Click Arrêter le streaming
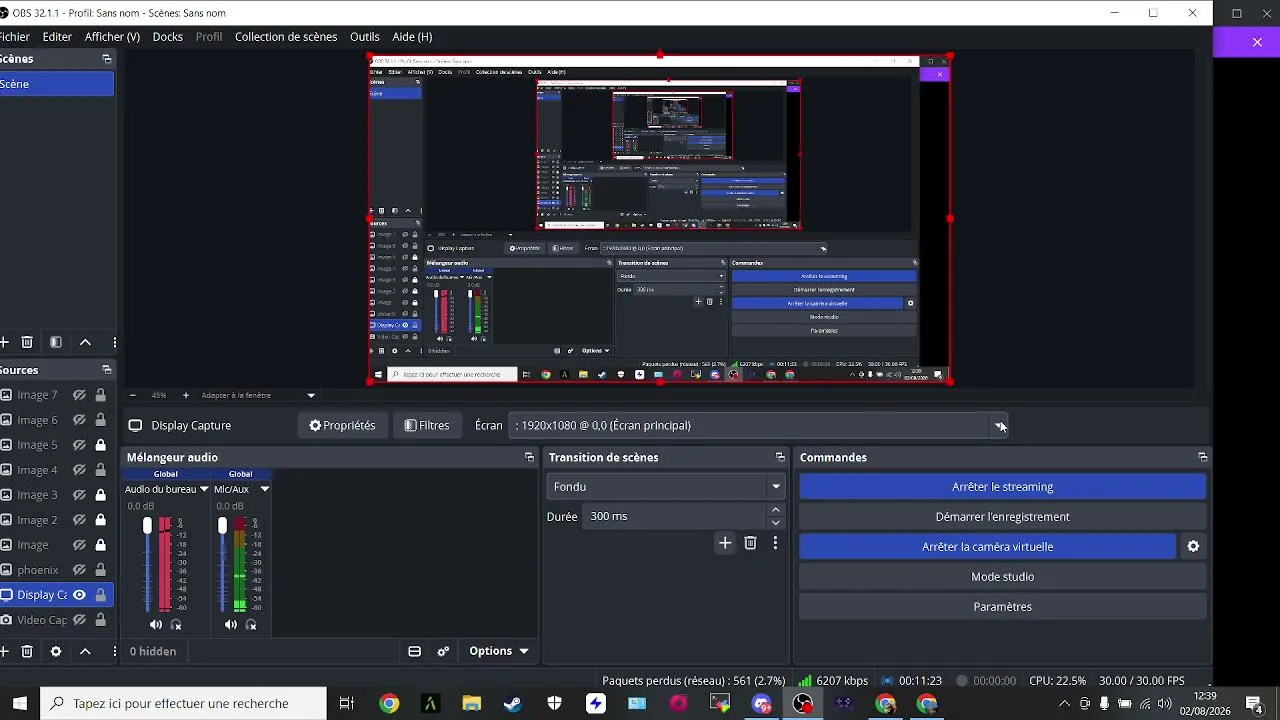The height and width of the screenshot is (720, 1280). (x=1002, y=487)
